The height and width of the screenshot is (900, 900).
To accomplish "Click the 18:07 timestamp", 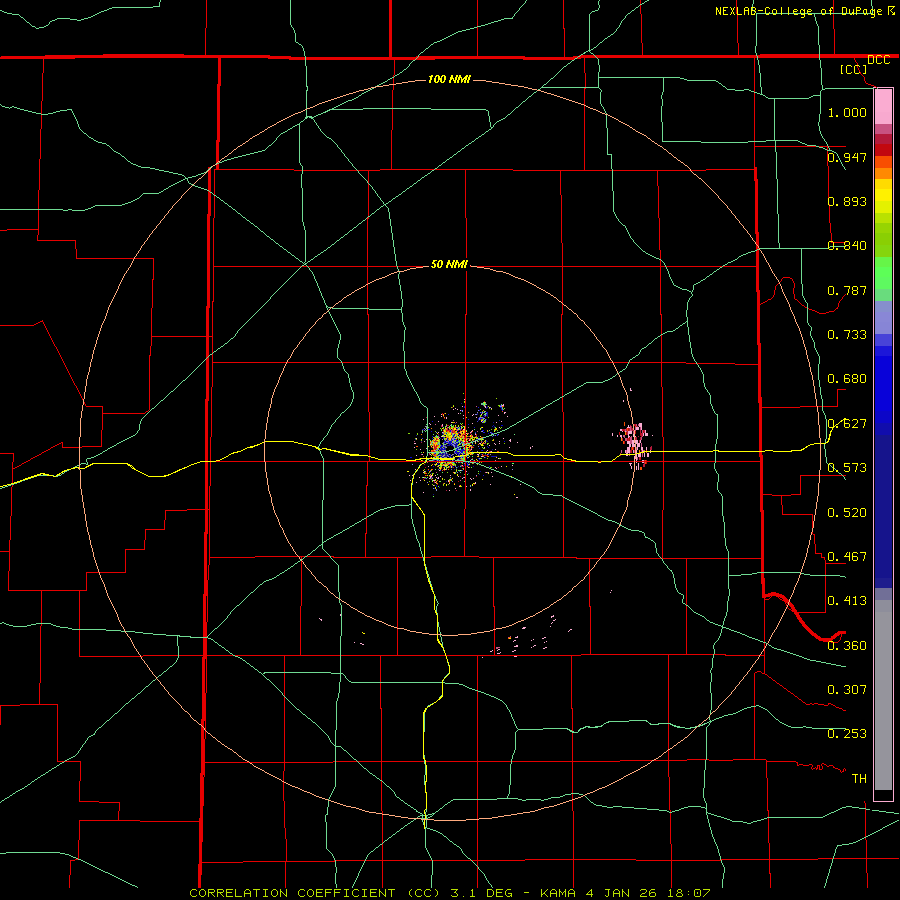I will coord(690,893).
